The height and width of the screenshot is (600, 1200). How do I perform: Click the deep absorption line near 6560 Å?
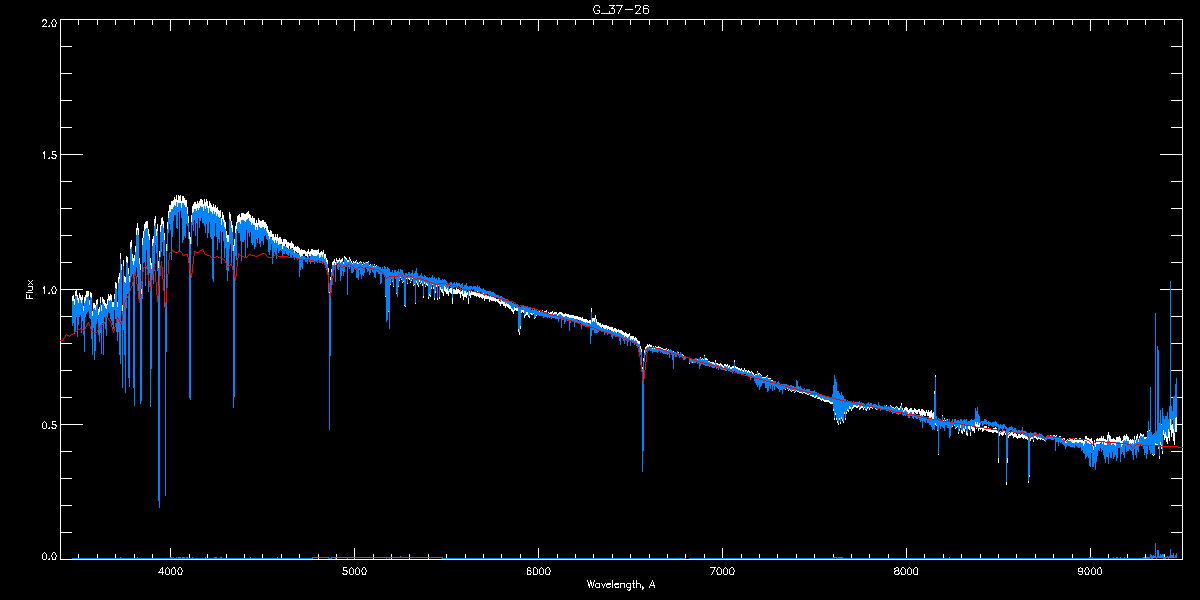point(642,410)
